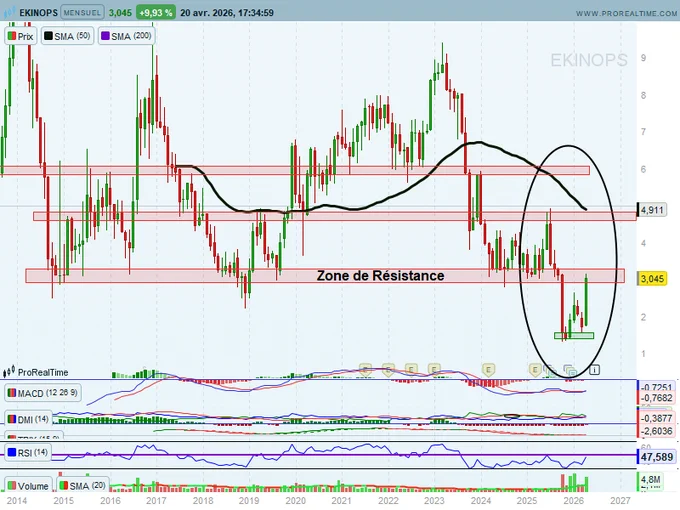Viewport: 680px width, 510px height.
Task: Click the 2020 label on the time axis
Action: click(x=295, y=500)
